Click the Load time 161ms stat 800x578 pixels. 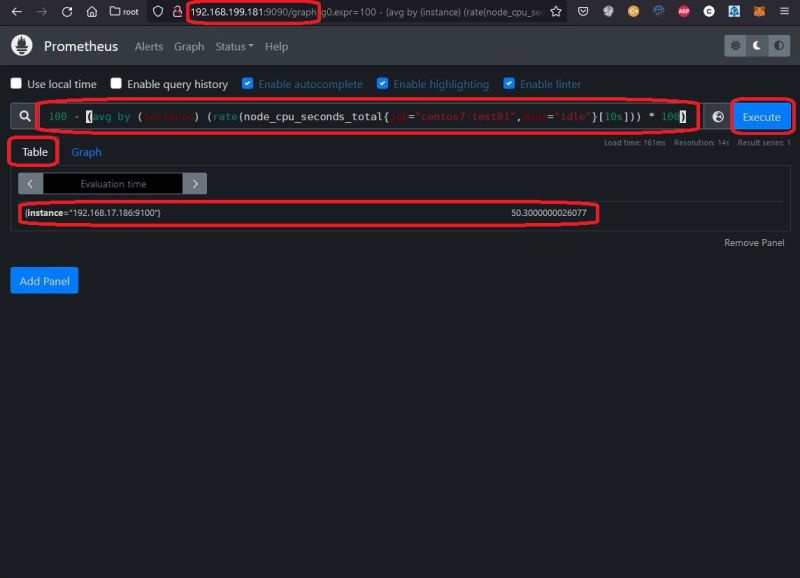click(x=635, y=143)
